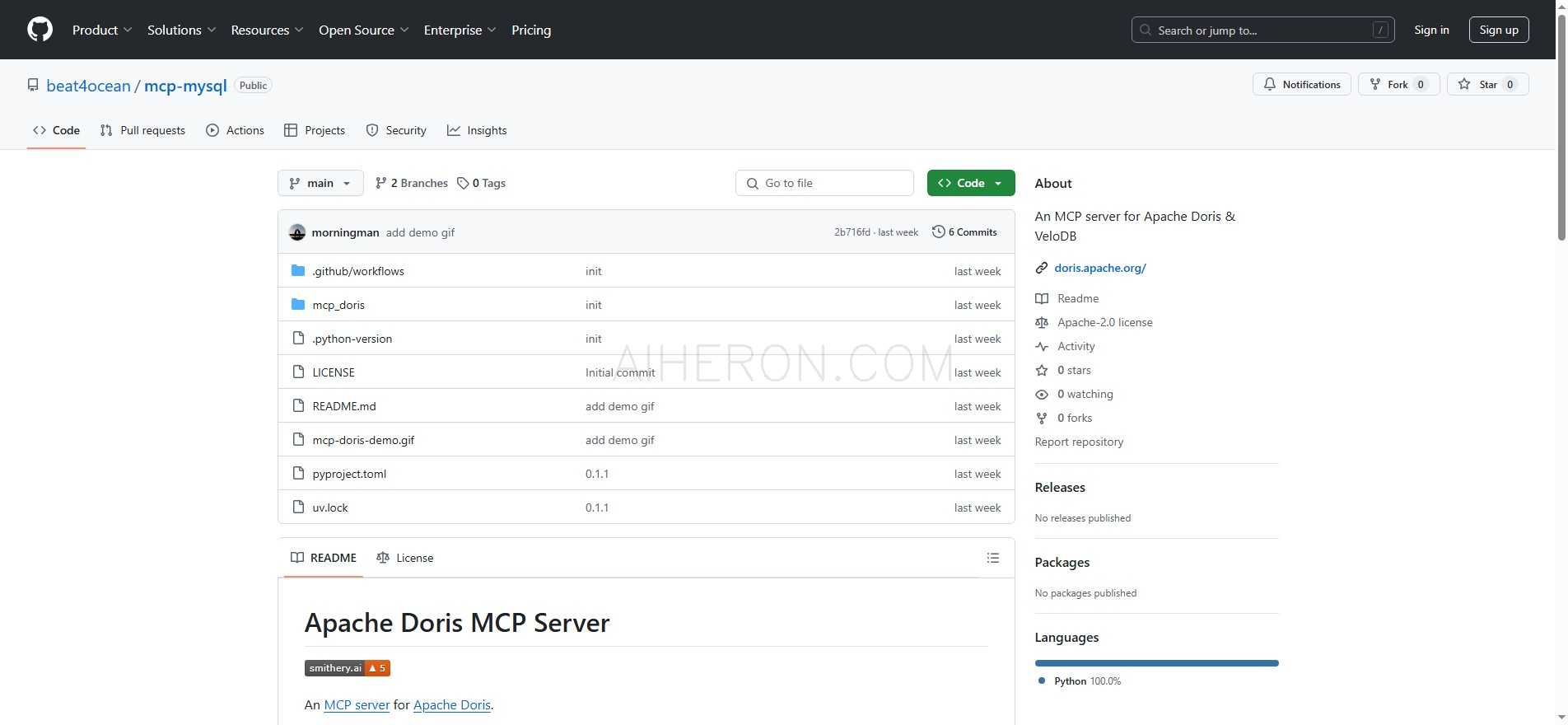Click the morningman avatar image
The height and width of the screenshot is (725, 1568).
click(x=297, y=232)
